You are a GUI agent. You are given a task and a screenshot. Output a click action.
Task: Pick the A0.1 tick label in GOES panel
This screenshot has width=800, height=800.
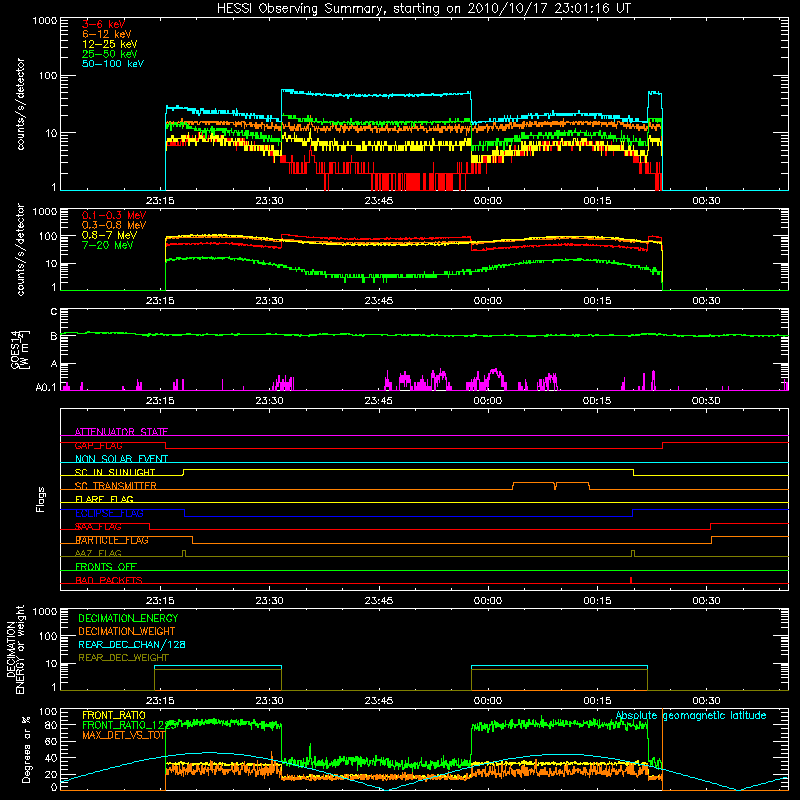45,388
